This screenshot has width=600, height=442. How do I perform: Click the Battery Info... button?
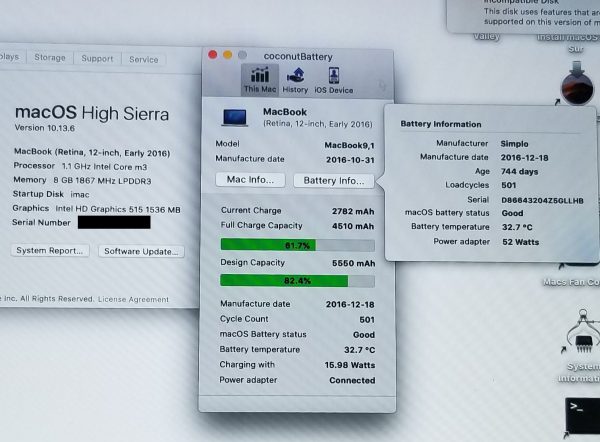coord(334,181)
